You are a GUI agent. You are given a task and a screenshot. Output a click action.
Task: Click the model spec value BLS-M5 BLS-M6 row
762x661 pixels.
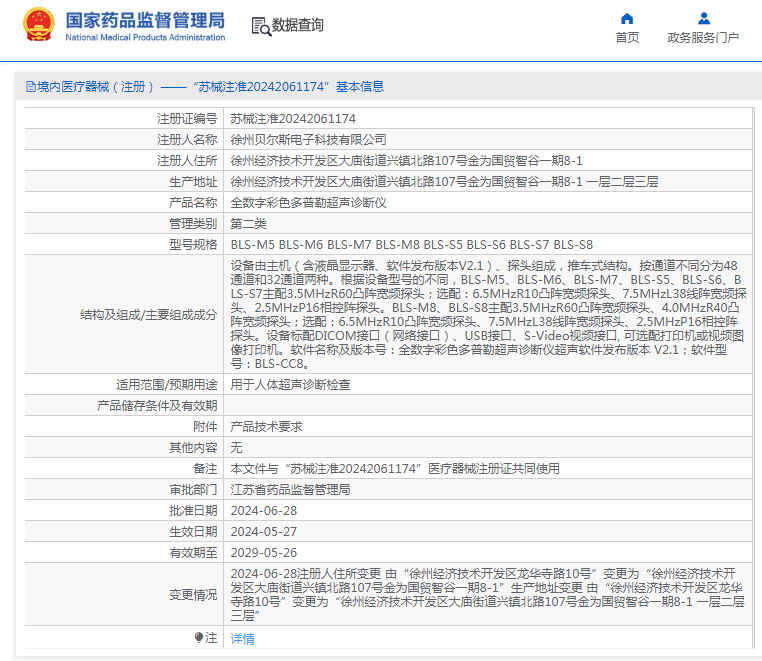click(411, 244)
